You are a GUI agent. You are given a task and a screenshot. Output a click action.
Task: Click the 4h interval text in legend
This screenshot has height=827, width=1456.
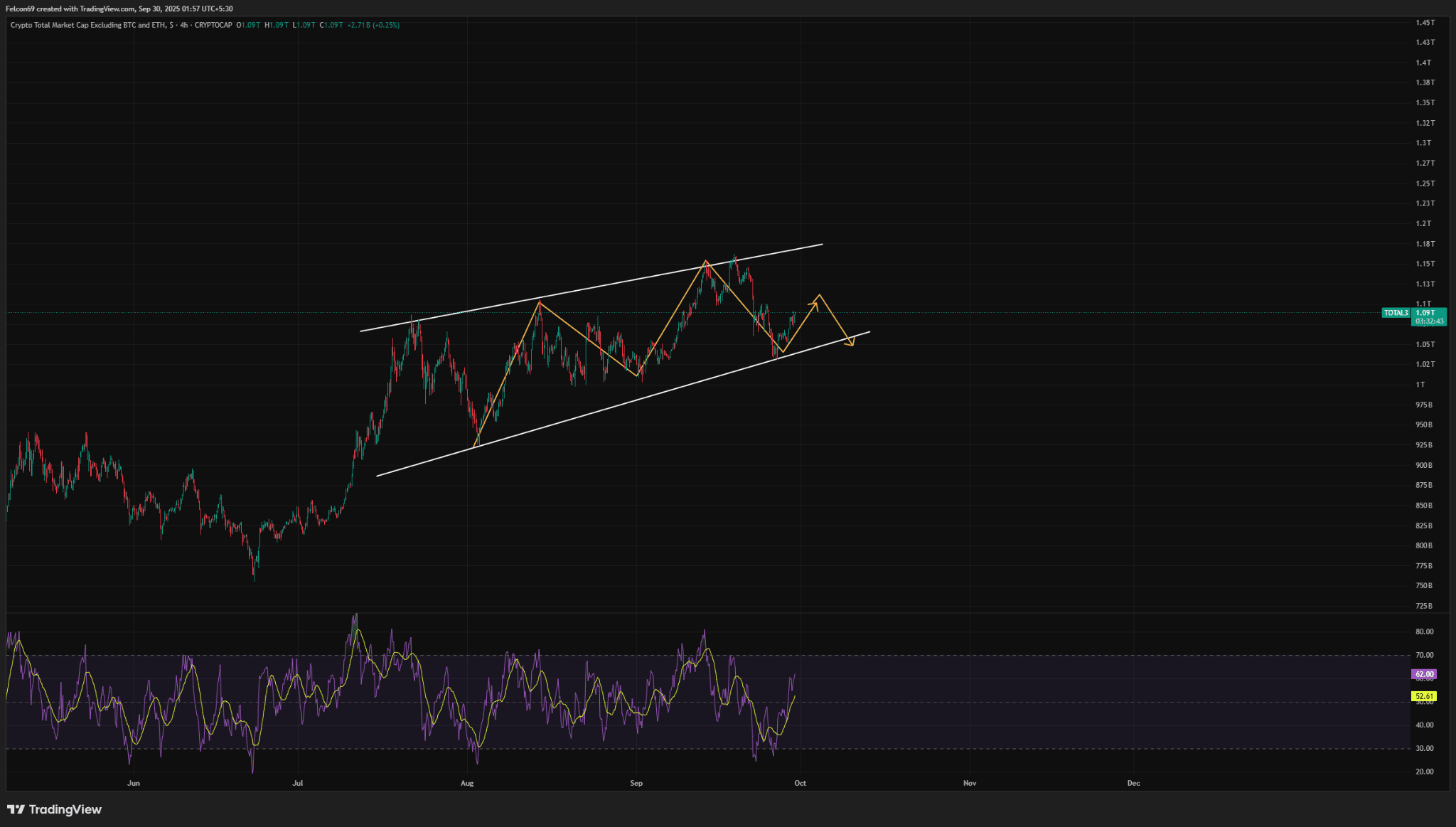184,25
